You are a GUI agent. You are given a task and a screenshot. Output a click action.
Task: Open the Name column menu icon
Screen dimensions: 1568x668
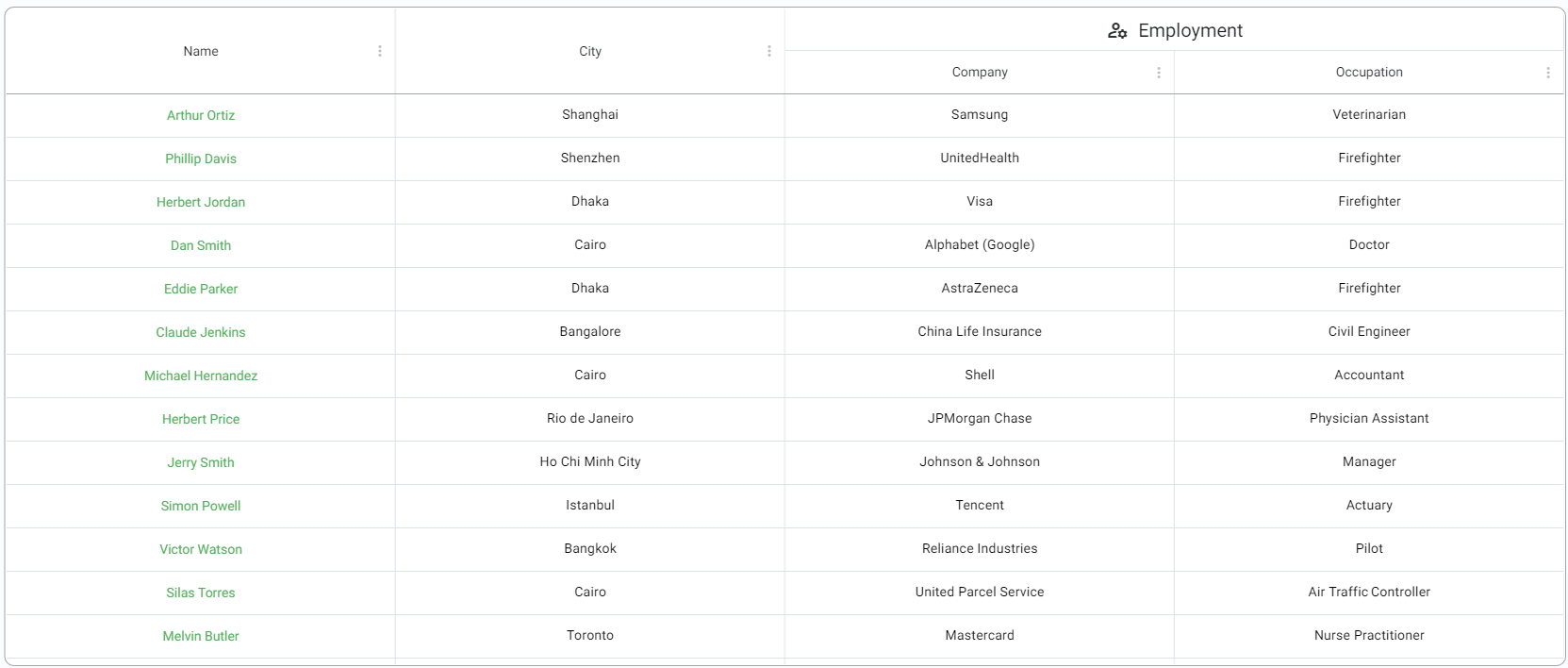[x=380, y=51]
